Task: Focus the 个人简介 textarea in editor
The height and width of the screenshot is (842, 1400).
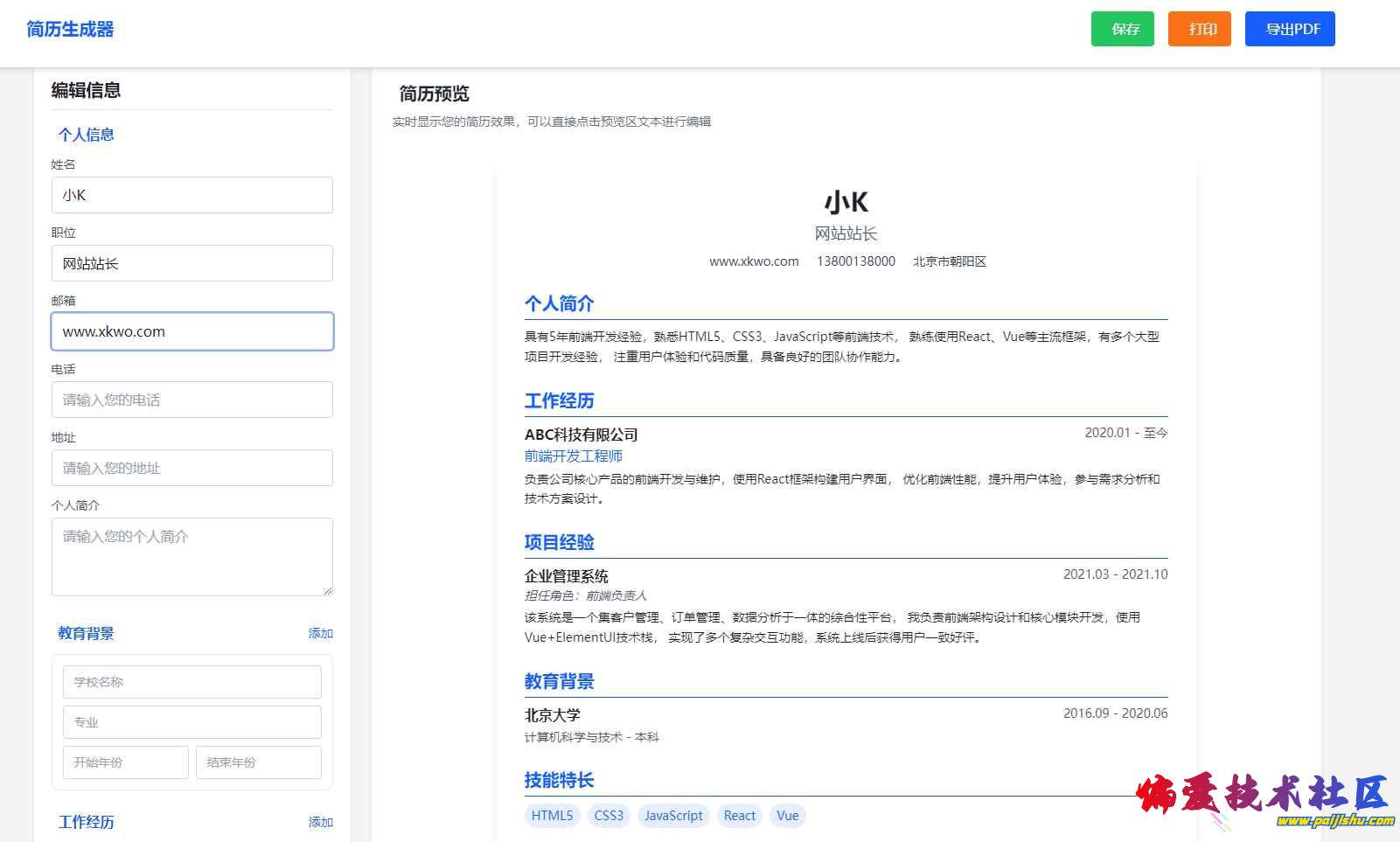Action: coord(192,556)
